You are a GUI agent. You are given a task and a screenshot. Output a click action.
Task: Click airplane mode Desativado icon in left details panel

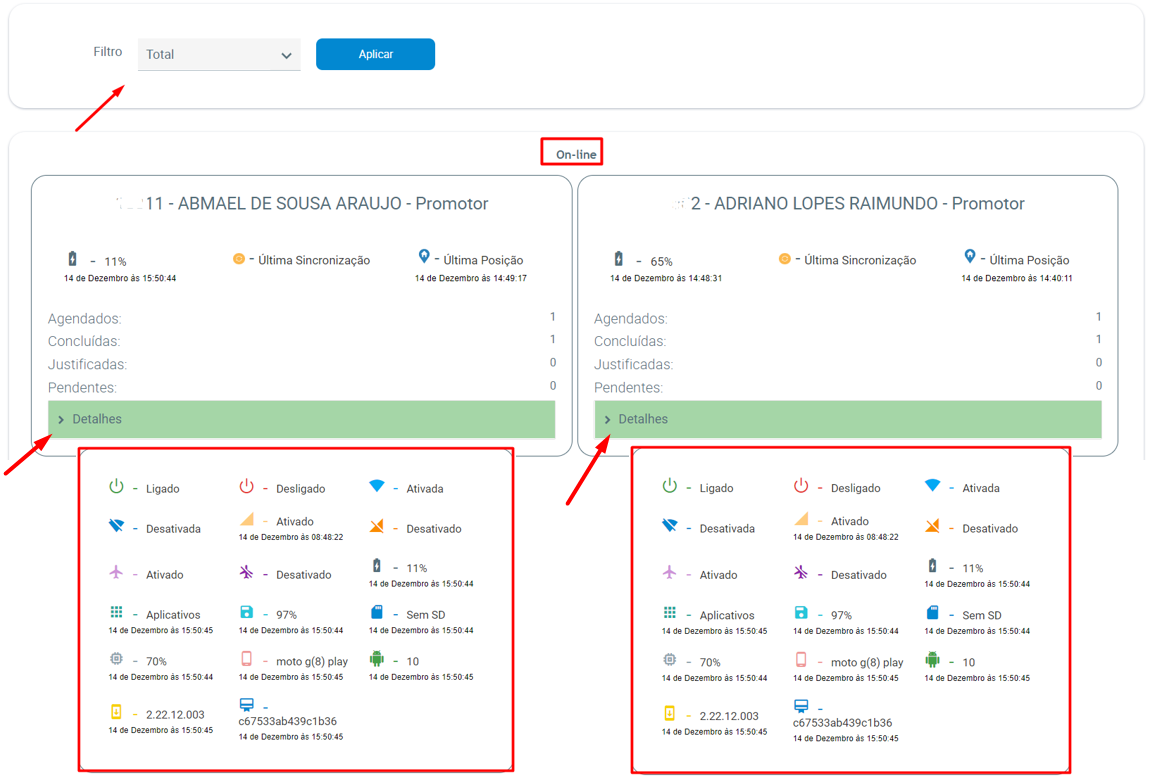[x=246, y=572]
